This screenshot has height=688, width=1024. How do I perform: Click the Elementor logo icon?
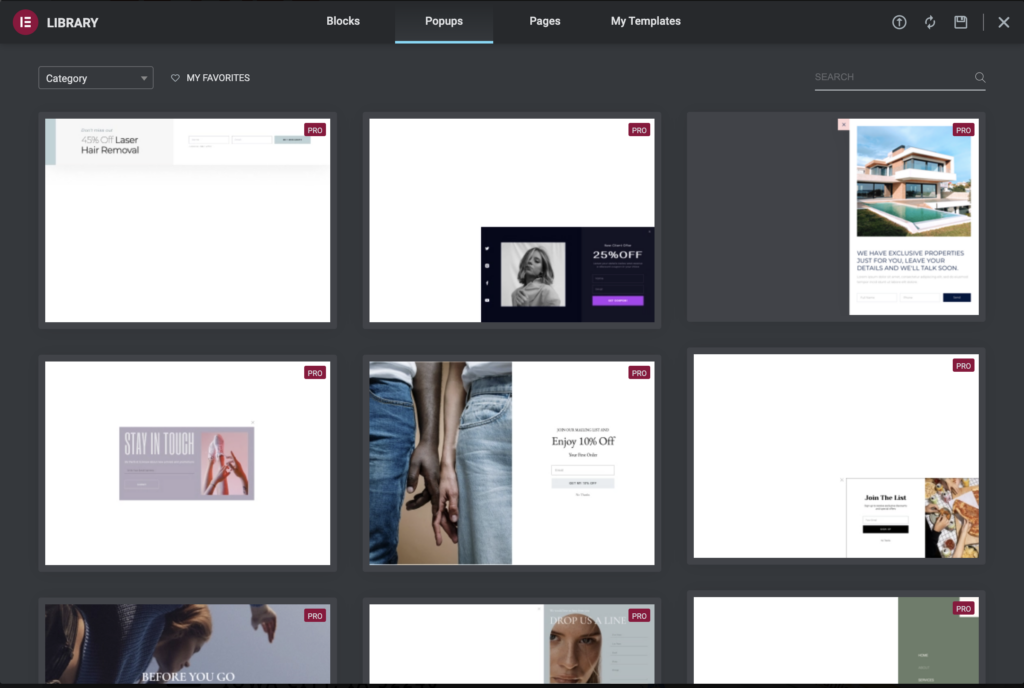(x=25, y=22)
